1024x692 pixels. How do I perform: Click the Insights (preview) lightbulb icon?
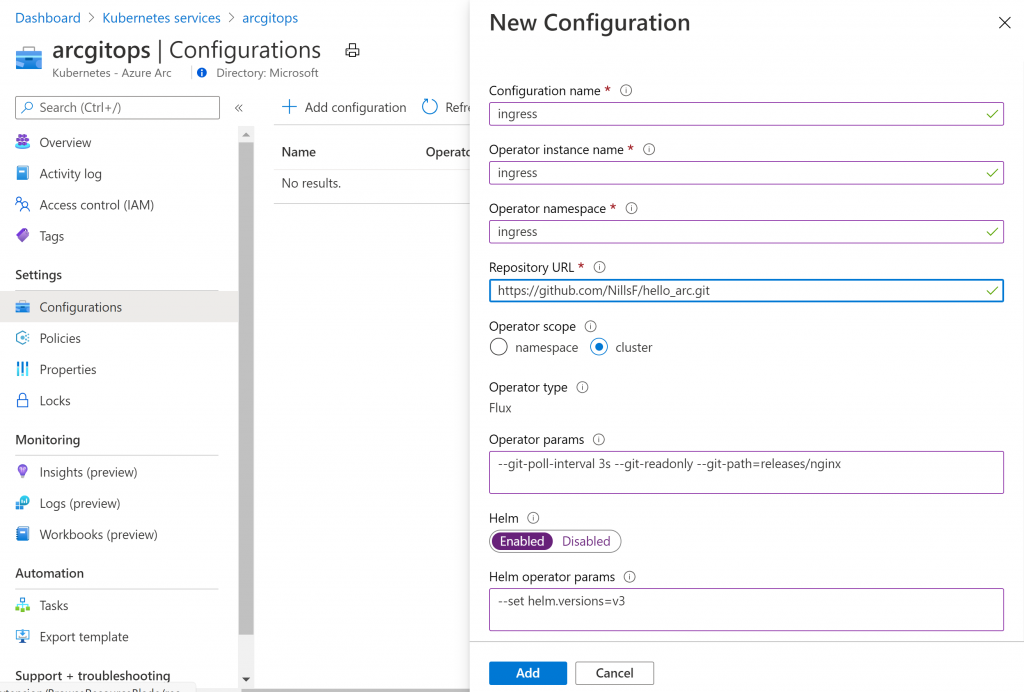click(23, 471)
